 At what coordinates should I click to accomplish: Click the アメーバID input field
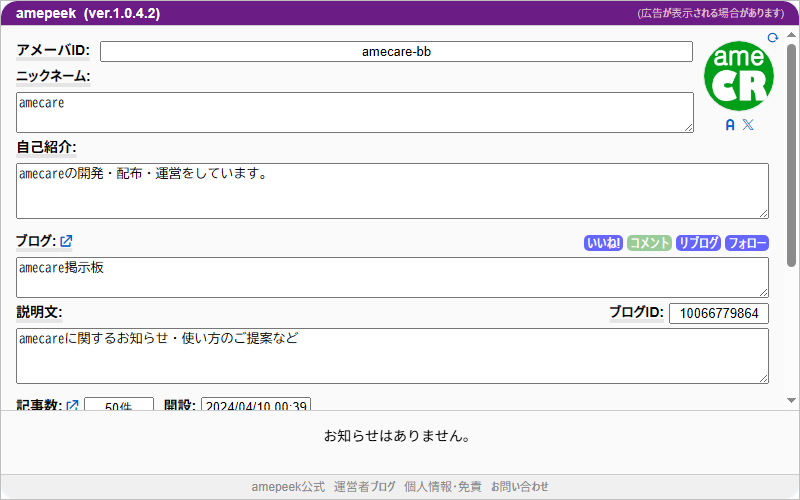pos(396,52)
